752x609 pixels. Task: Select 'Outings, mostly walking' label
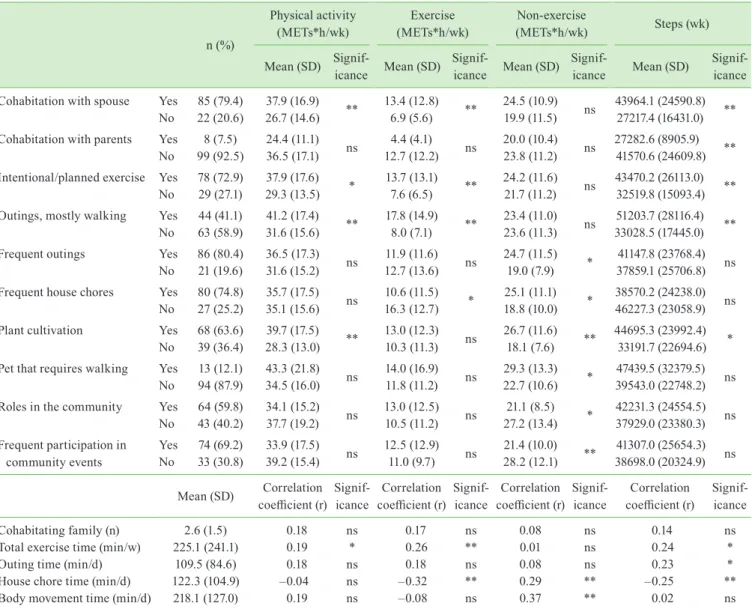click(x=63, y=216)
